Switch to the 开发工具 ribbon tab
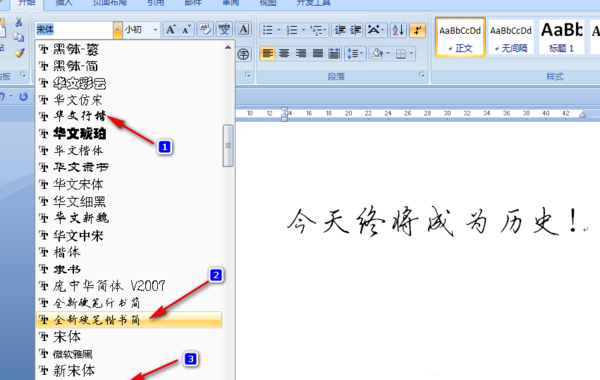Screen dimensions: 600x380 (x=314, y=3)
